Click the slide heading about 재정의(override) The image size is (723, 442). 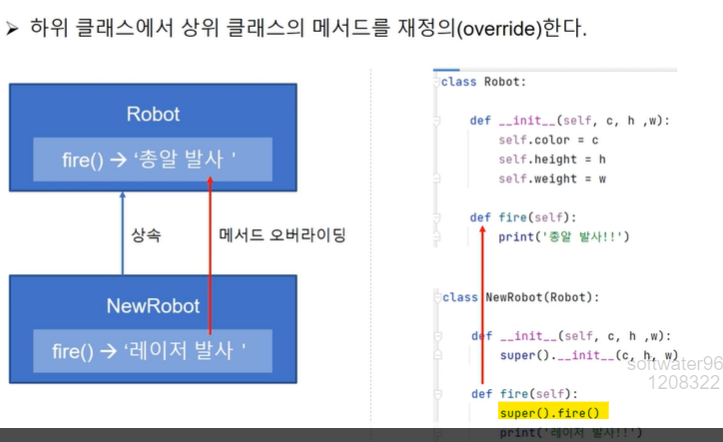click(x=308, y=28)
